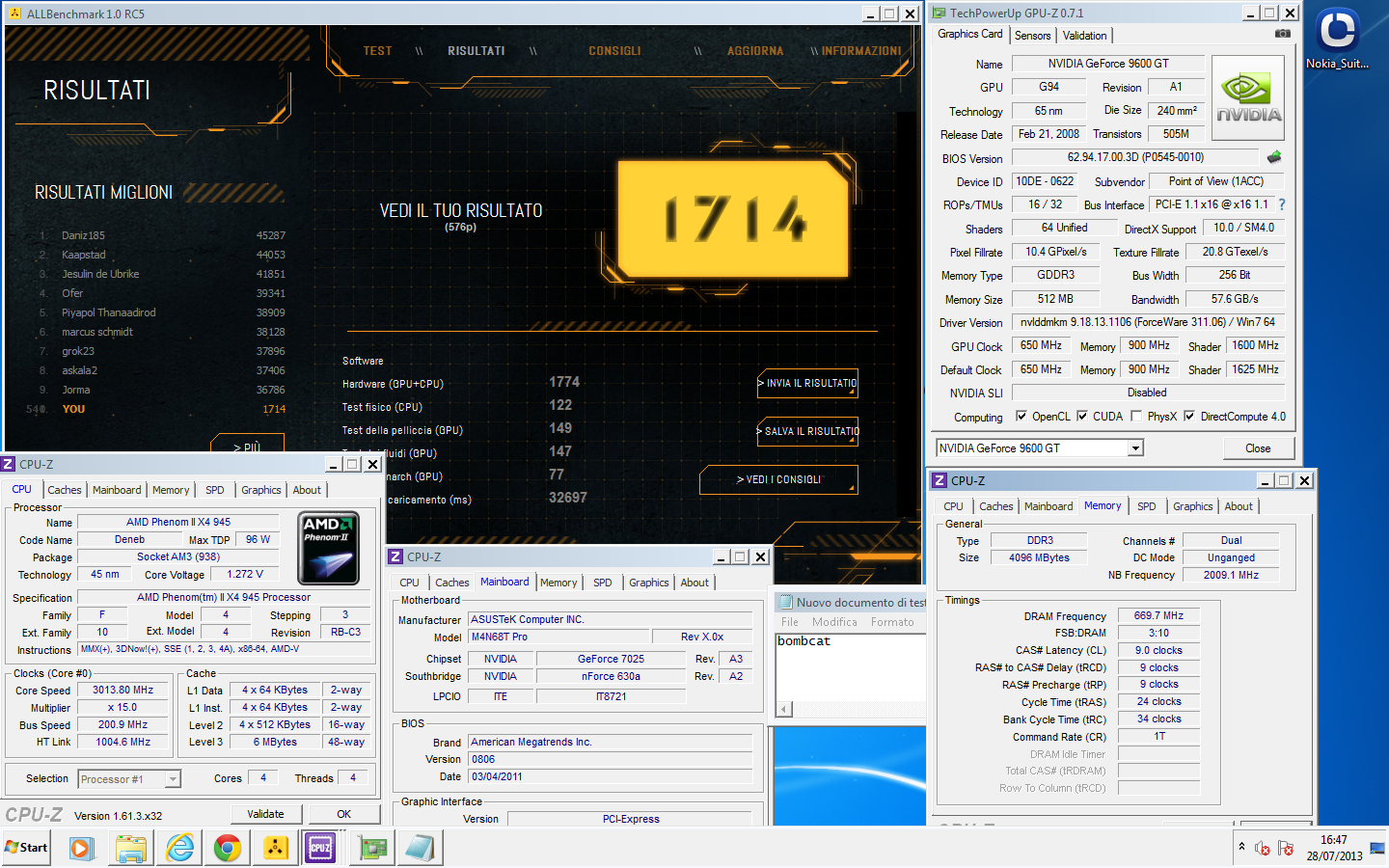
Task: Switch to the Validation tab in GPU-Z
Action: (1085, 36)
